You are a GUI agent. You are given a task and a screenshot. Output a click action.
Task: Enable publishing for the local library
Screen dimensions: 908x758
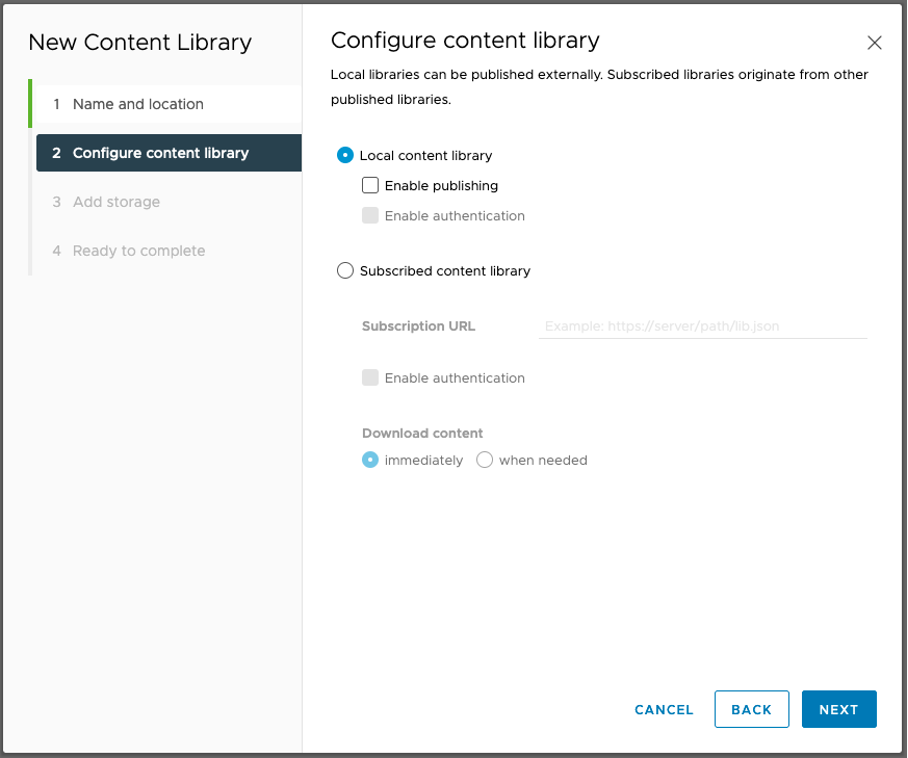tap(370, 185)
